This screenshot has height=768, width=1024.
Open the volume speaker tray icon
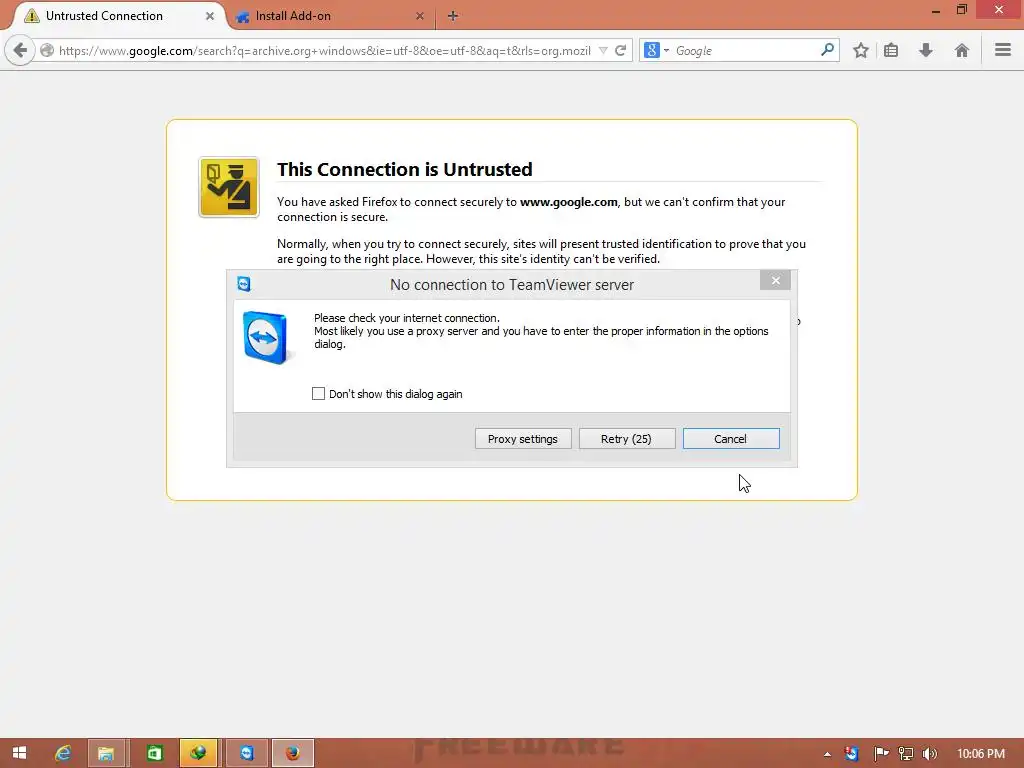click(929, 754)
